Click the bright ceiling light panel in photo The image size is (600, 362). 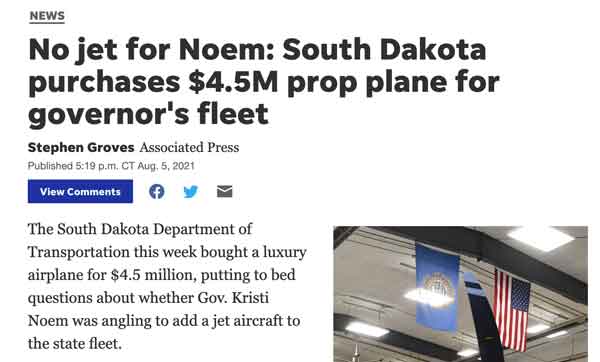tap(541, 238)
